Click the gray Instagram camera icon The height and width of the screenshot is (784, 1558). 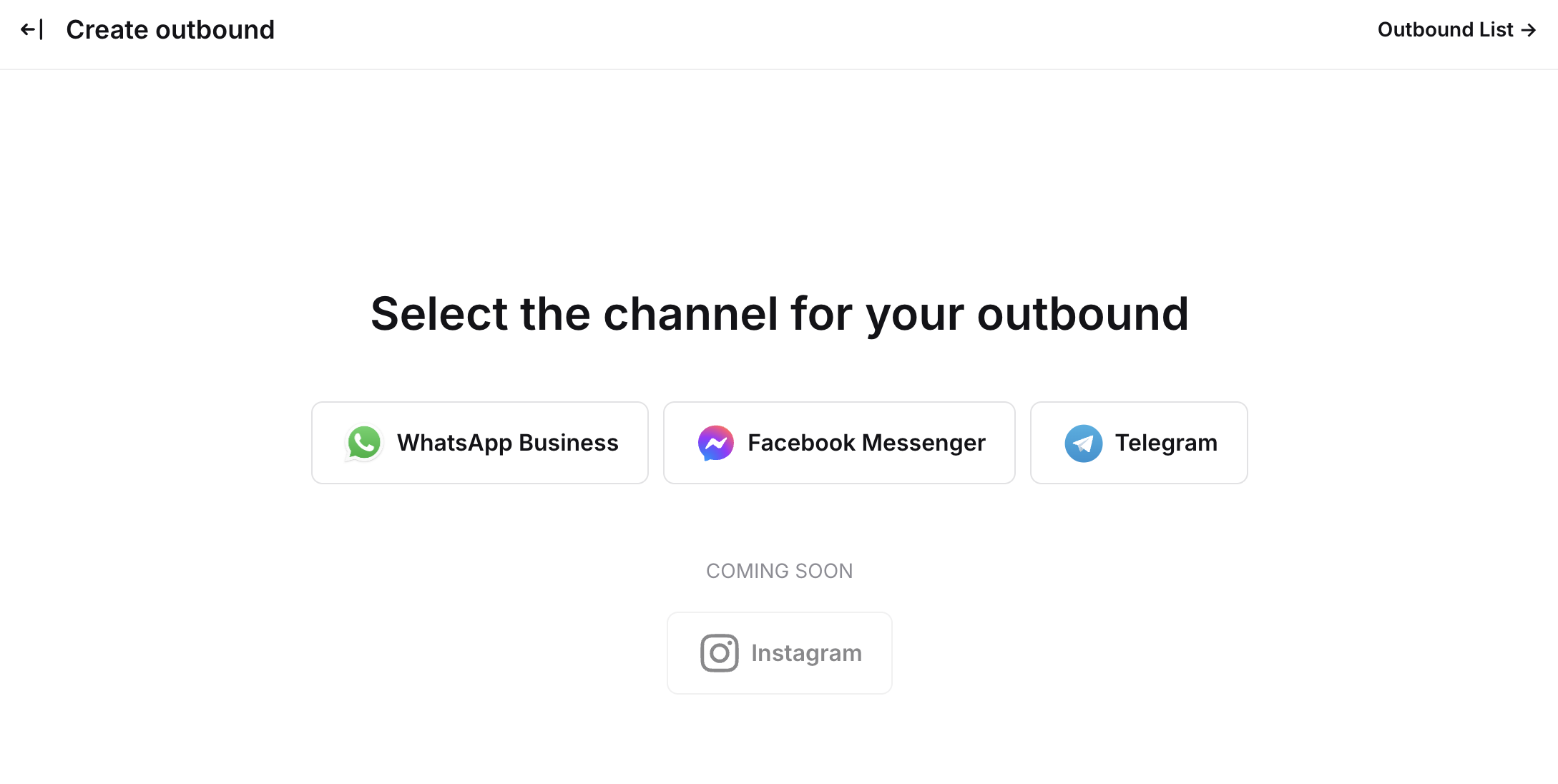tap(719, 653)
